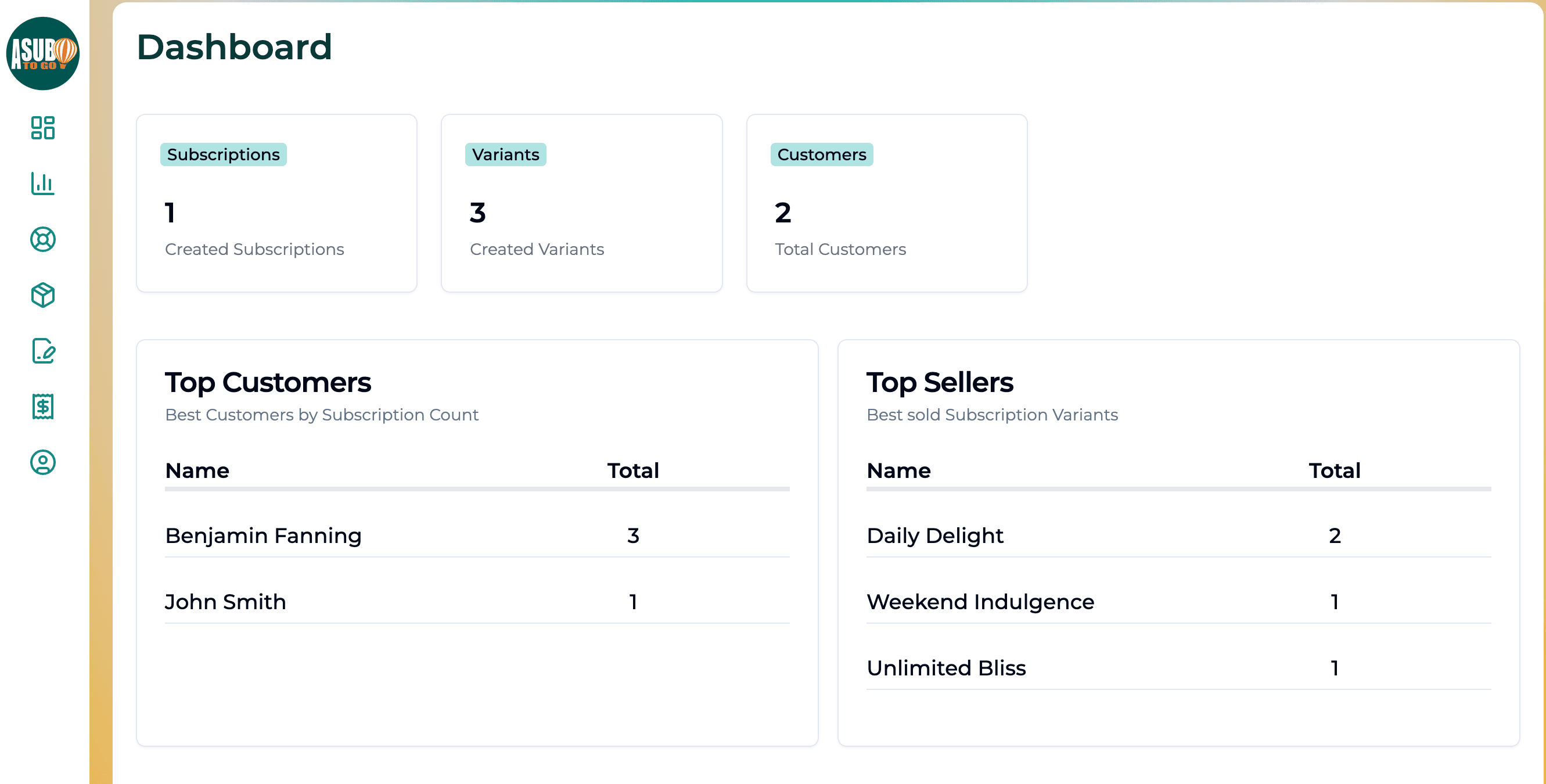Click the subscriptions count 1
The height and width of the screenshot is (784, 1546).
170,213
